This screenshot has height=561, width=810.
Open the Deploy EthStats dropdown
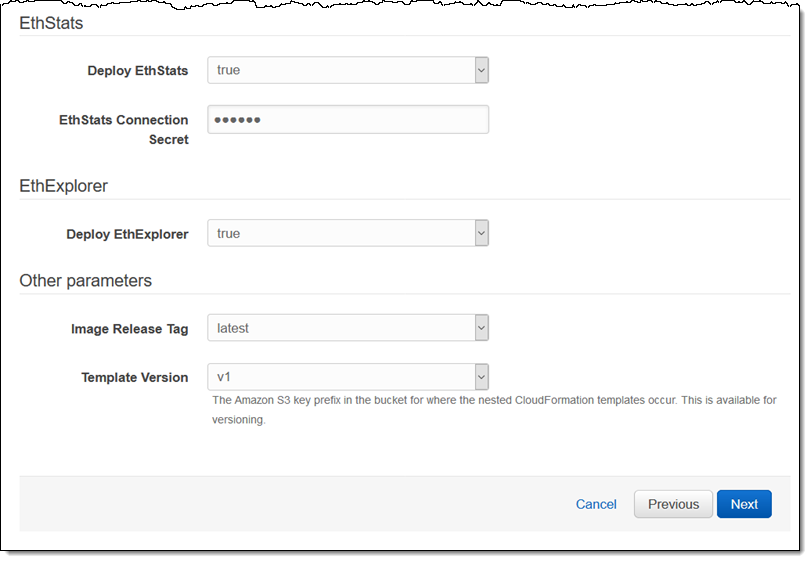tap(346, 70)
